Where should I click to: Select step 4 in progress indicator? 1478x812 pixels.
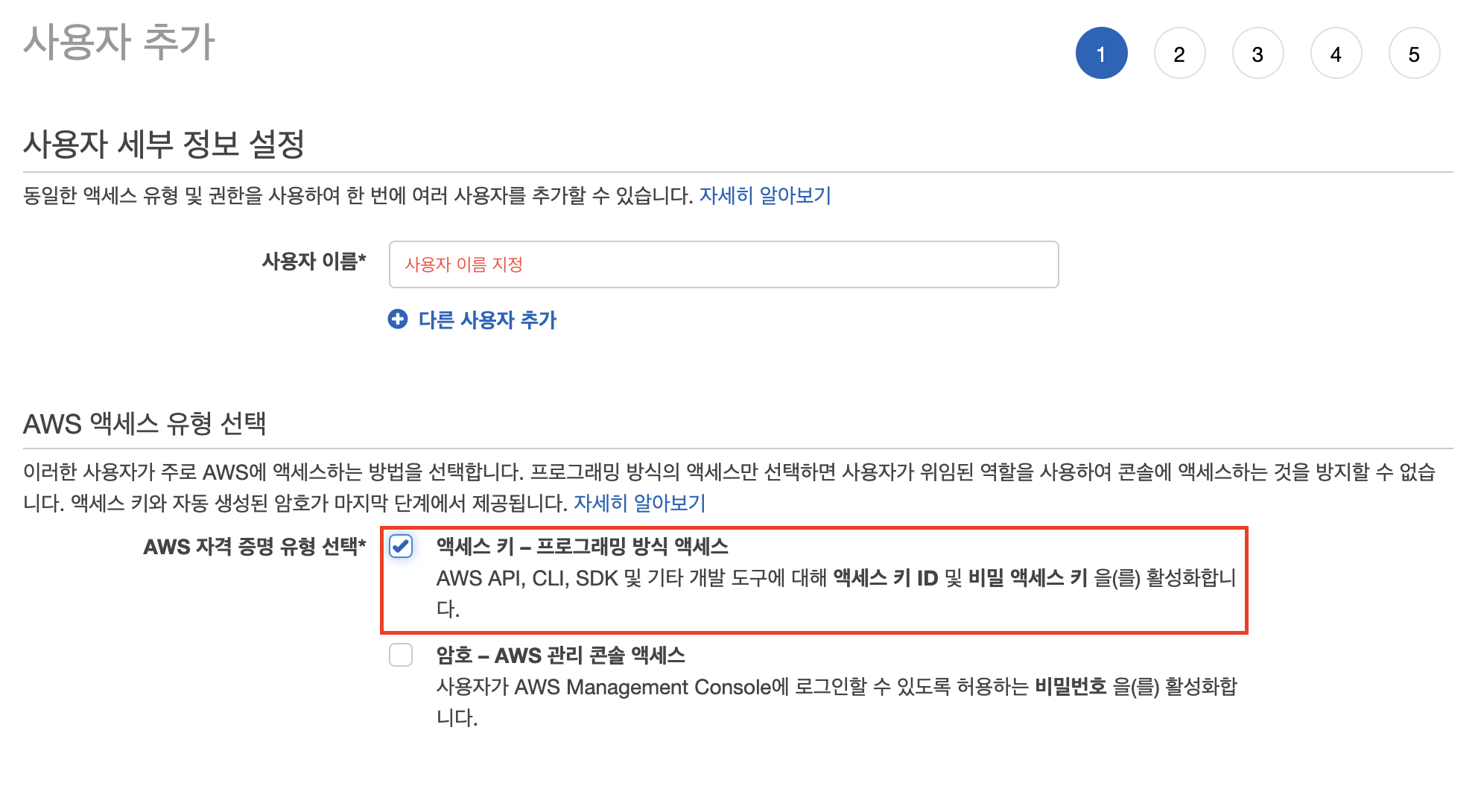(x=1336, y=54)
